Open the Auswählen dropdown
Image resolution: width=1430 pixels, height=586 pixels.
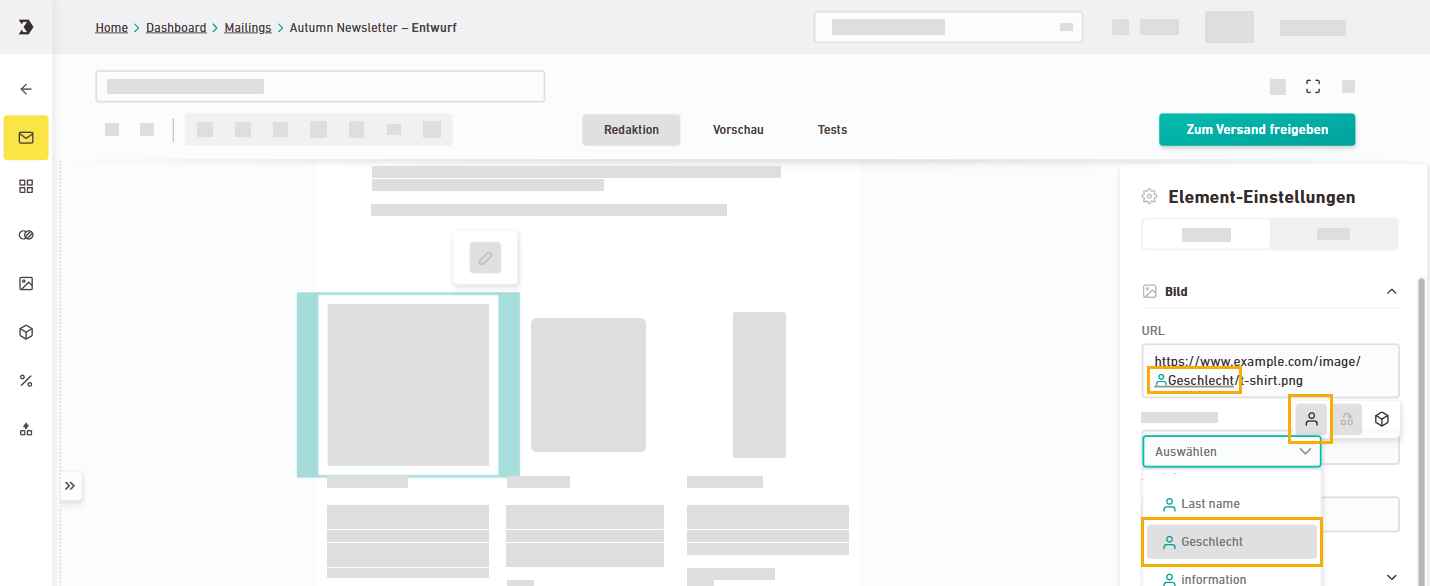pos(1231,452)
